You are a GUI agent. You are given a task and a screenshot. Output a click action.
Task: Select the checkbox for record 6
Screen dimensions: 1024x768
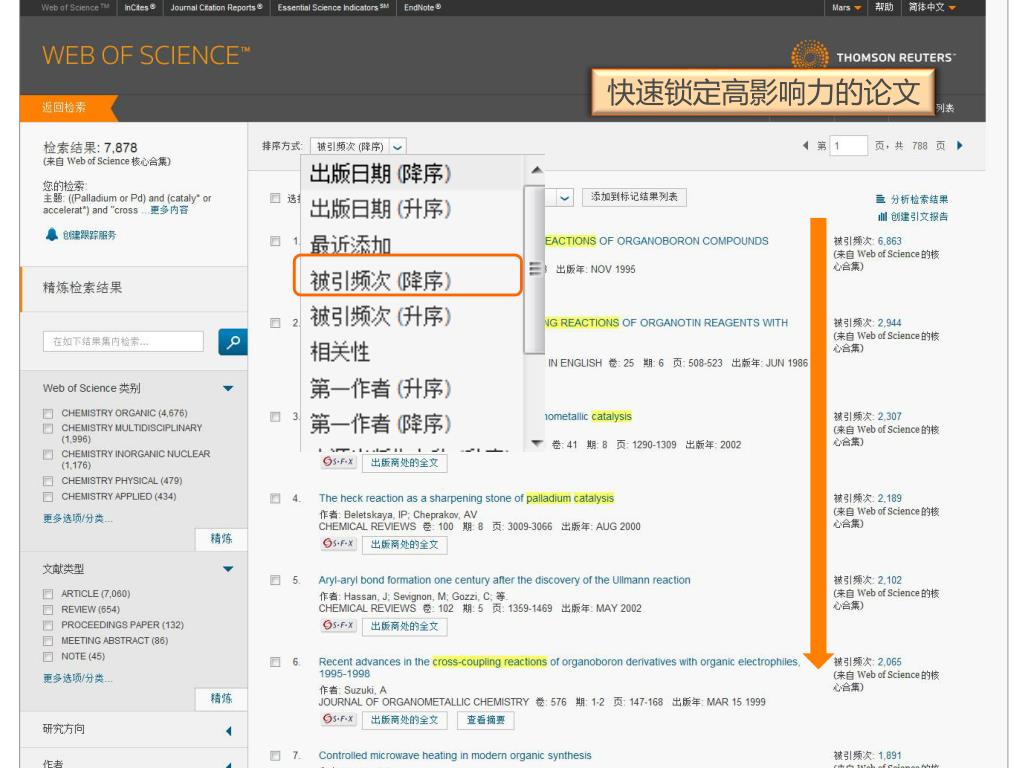[x=275, y=662]
